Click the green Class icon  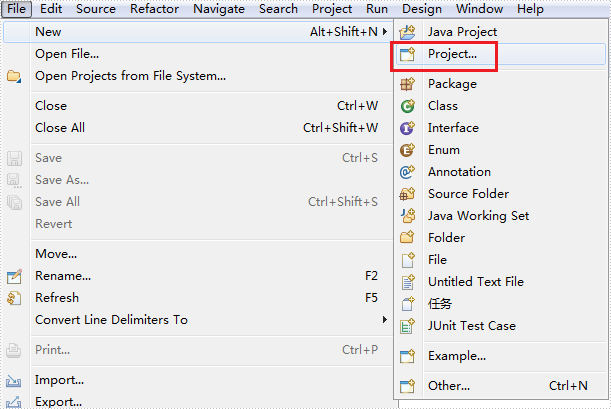coord(408,106)
